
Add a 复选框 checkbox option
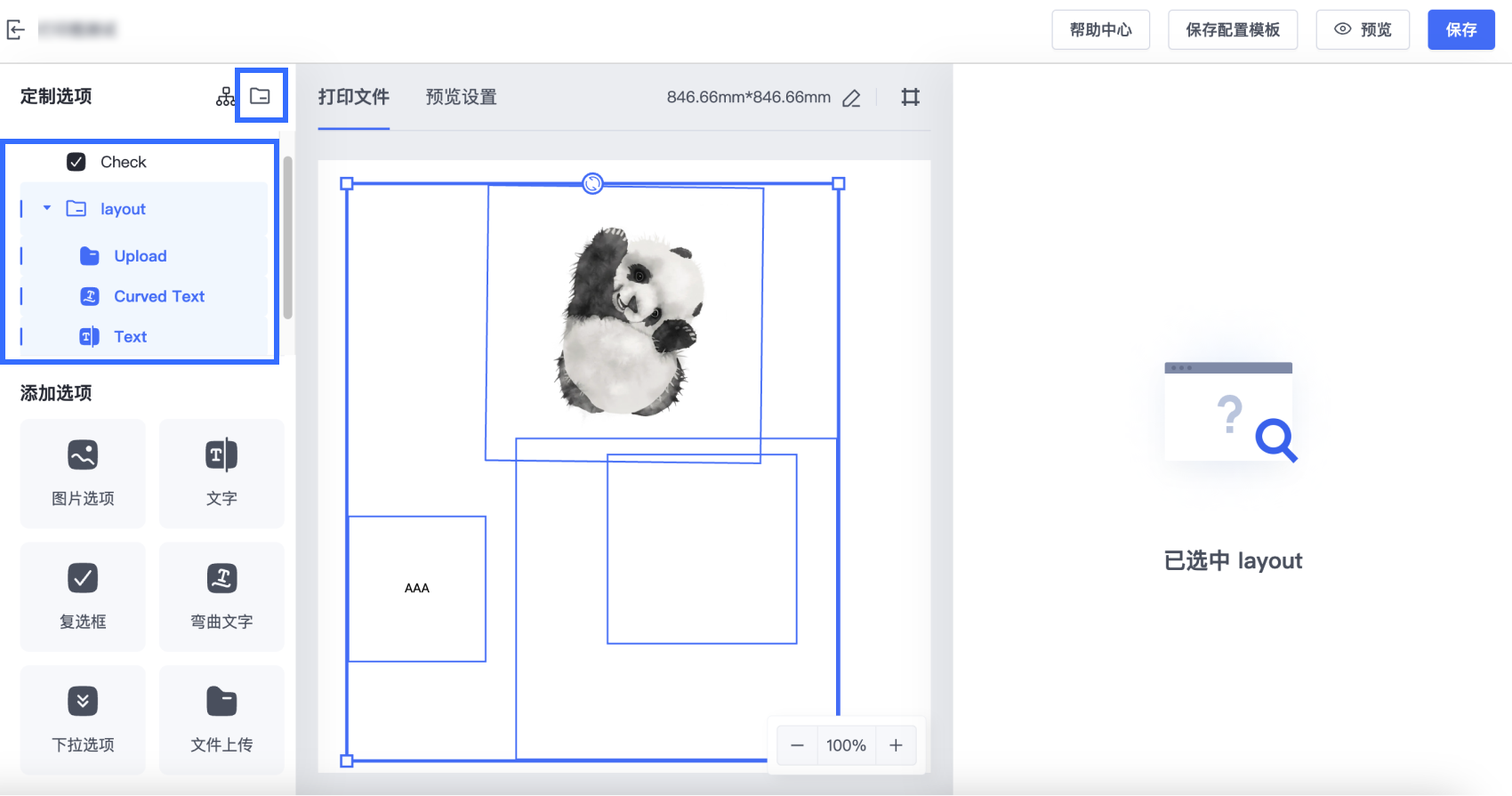(x=83, y=597)
